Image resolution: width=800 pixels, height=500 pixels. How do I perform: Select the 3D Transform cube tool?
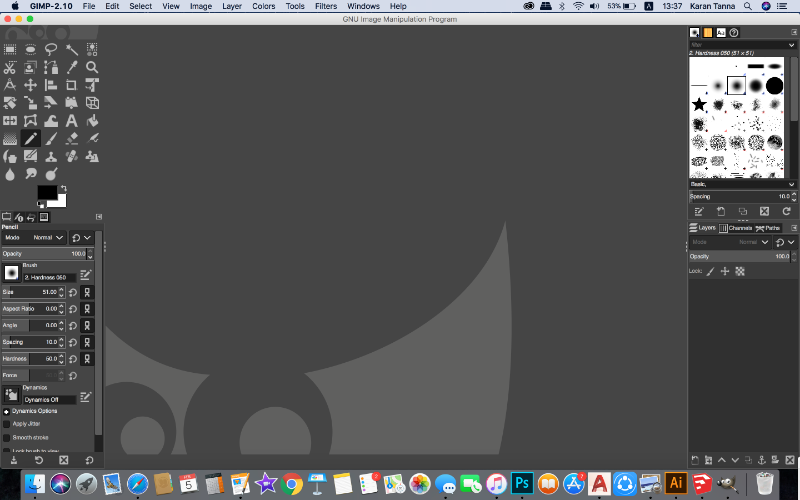(92, 103)
